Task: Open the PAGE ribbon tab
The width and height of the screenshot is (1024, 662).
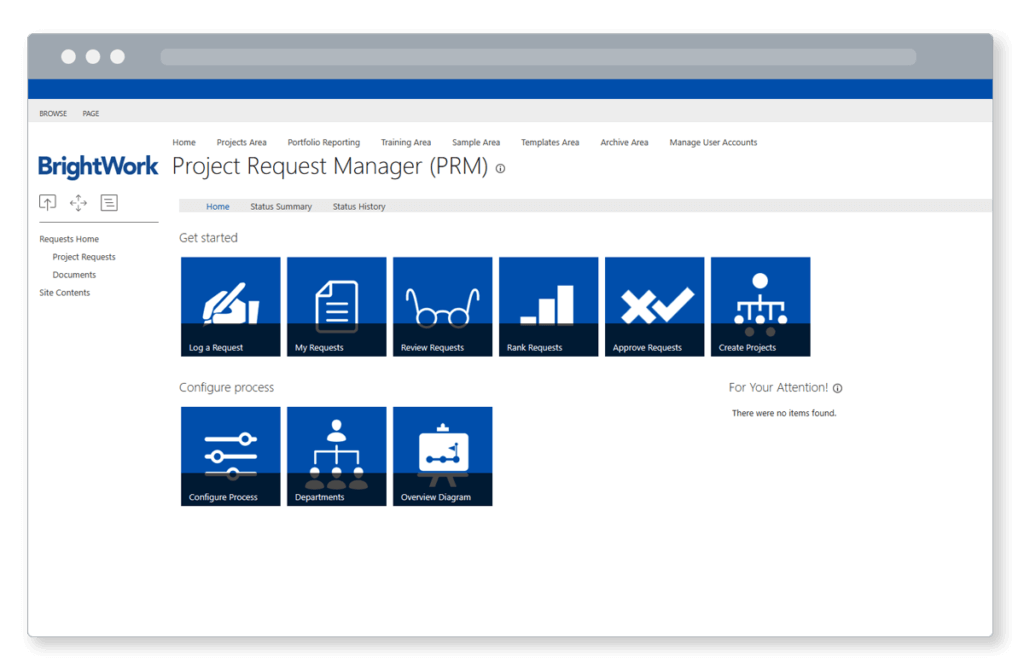Action: point(90,113)
